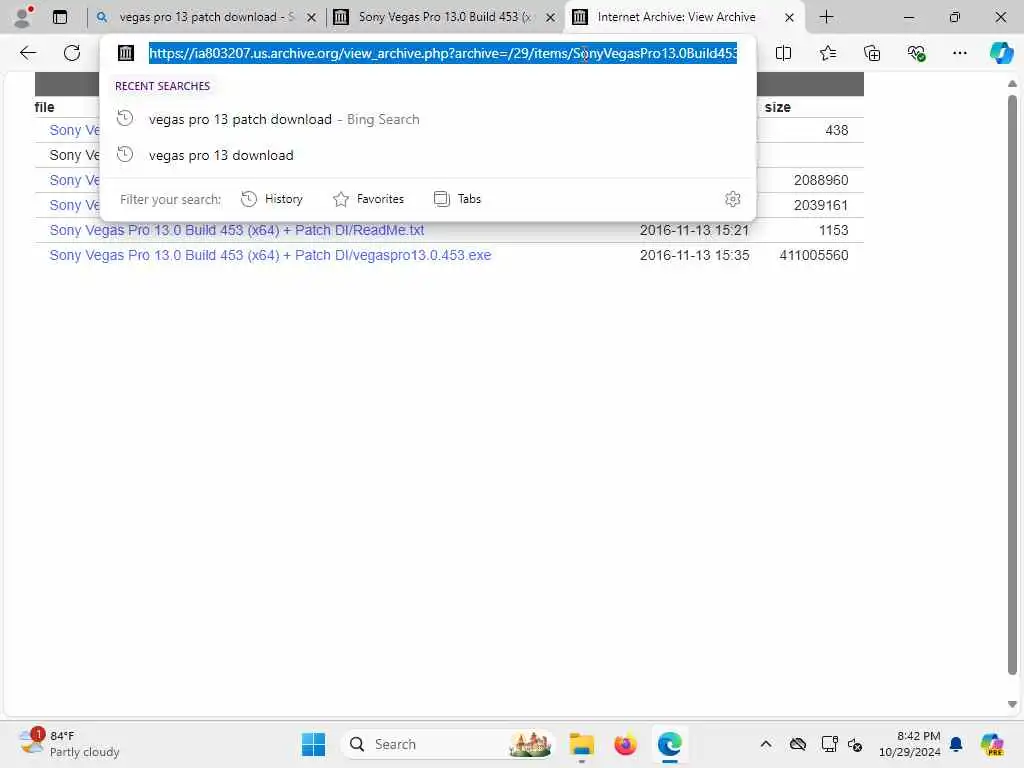Open Browser essentials heart icon

(916, 53)
